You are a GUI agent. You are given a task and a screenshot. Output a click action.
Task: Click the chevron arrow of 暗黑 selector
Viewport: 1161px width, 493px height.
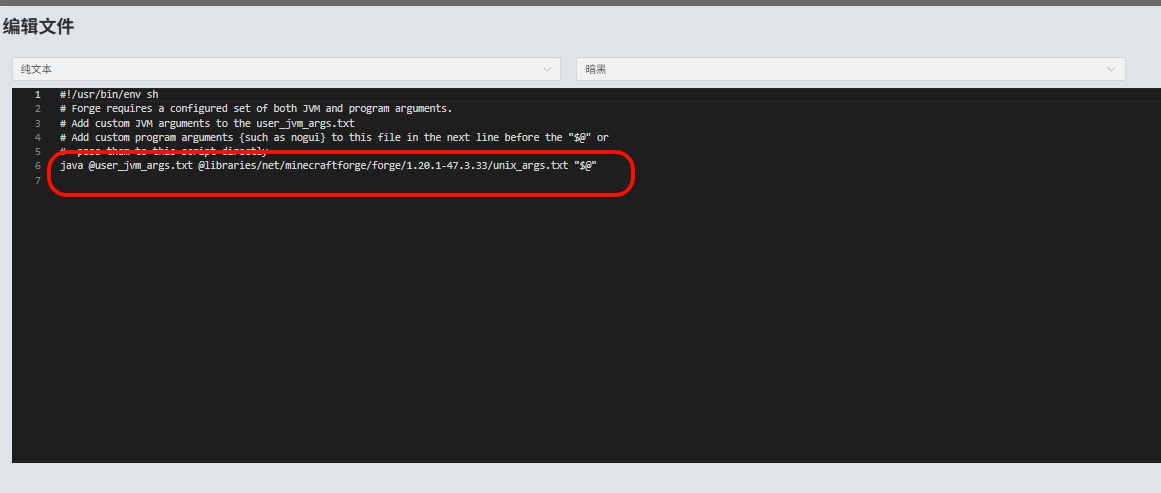[x=1111, y=69]
